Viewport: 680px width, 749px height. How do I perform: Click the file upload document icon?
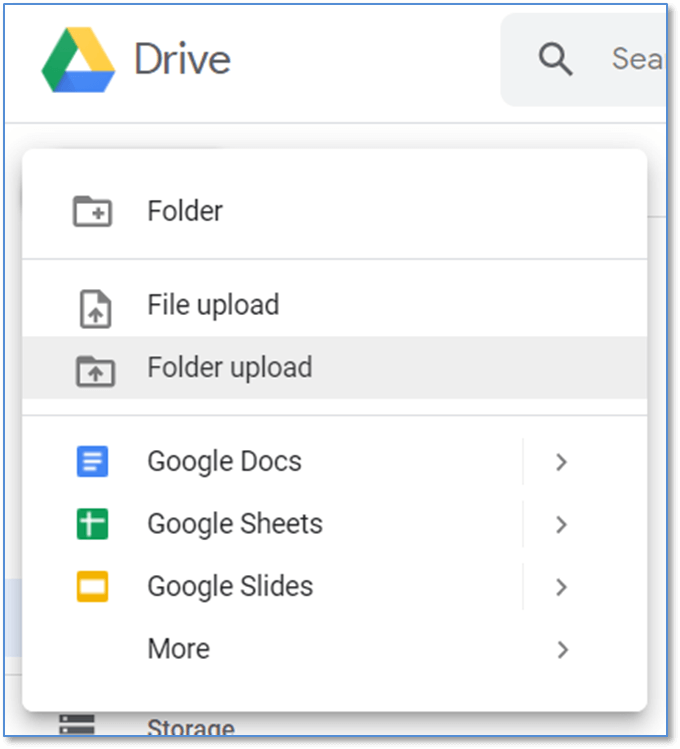95,309
